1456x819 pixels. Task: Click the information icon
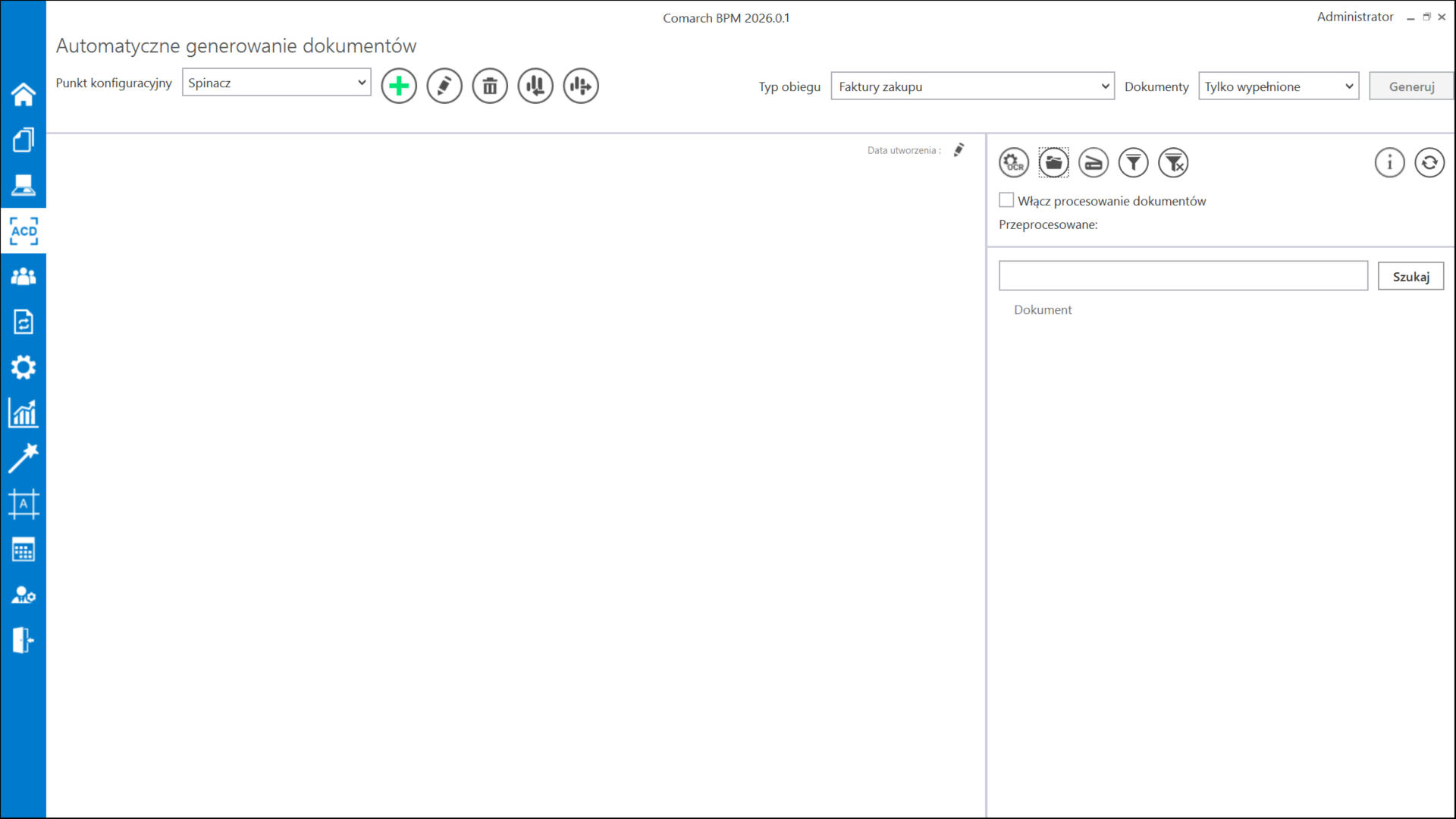tap(1389, 162)
